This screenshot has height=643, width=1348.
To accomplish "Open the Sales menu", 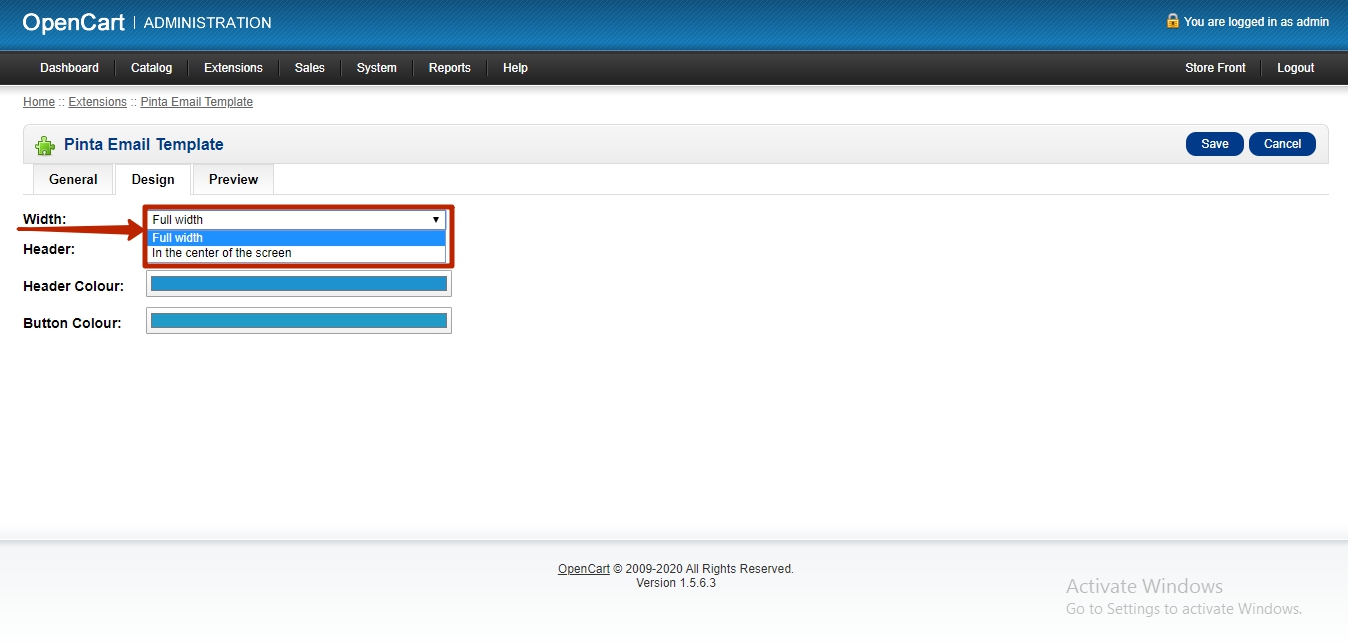I will (x=309, y=68).
